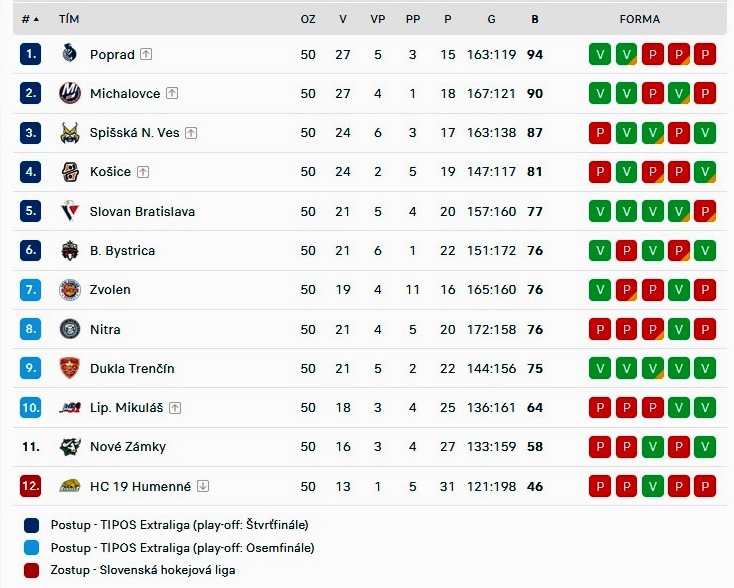Click the OZ column header

(x=308, y=19)
